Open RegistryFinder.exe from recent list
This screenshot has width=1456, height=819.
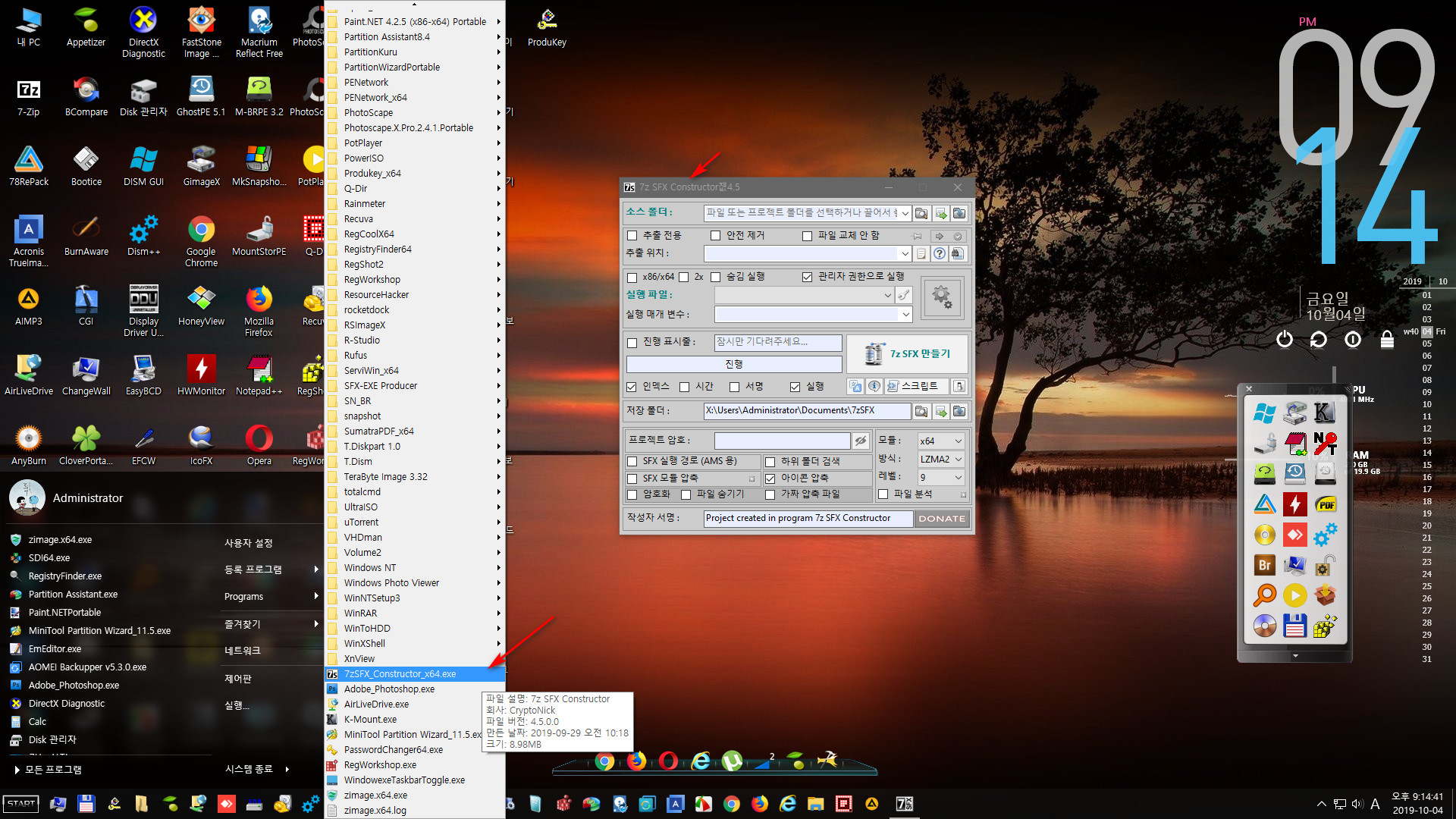tap(65, 576)
